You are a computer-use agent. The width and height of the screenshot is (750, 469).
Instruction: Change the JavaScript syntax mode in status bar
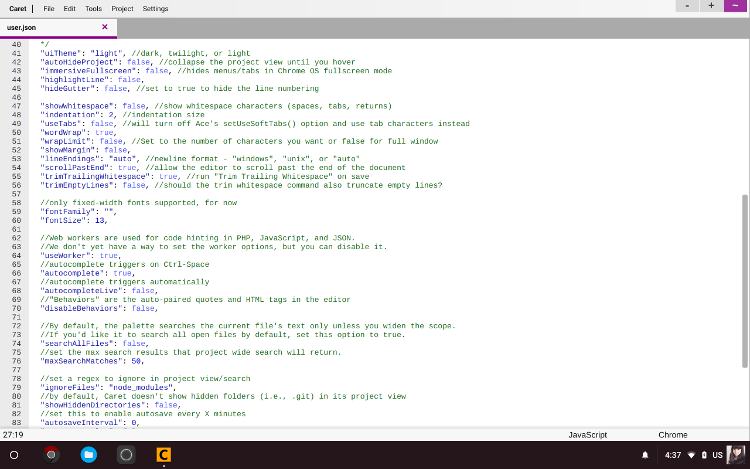(x=588, y=435)
